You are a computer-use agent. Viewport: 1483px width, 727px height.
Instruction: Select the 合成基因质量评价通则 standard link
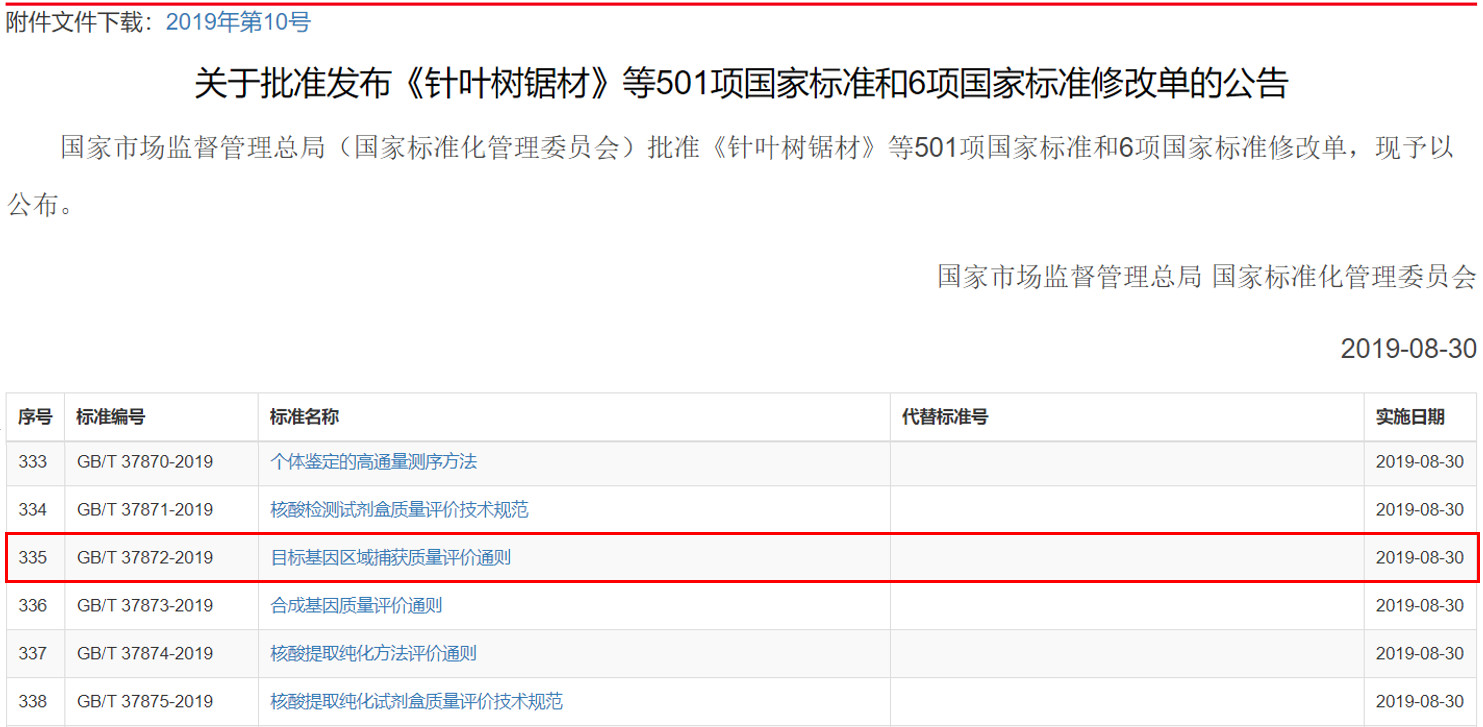click(356, 605)
